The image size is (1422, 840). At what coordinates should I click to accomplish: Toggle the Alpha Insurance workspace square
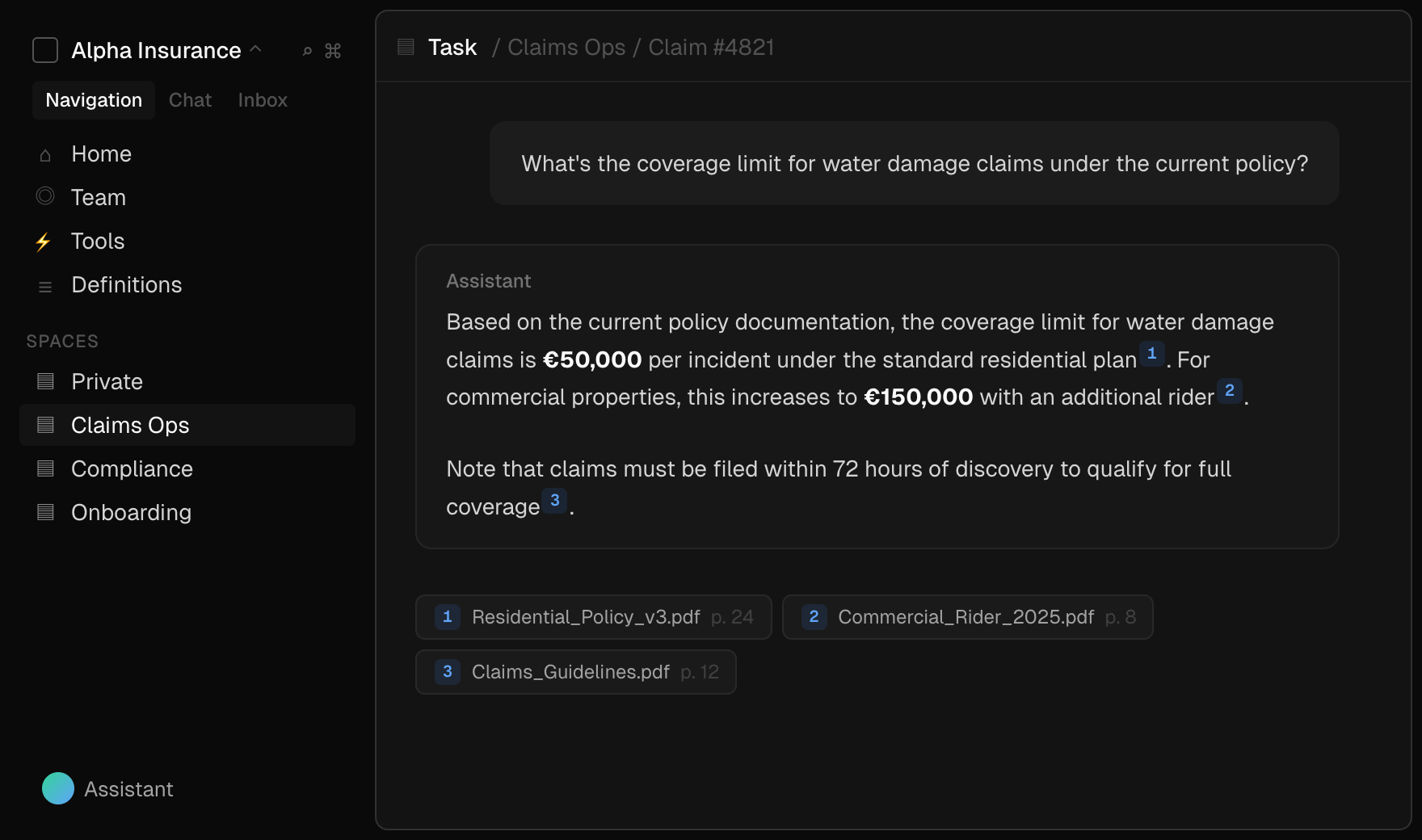[x=45, y=50]
